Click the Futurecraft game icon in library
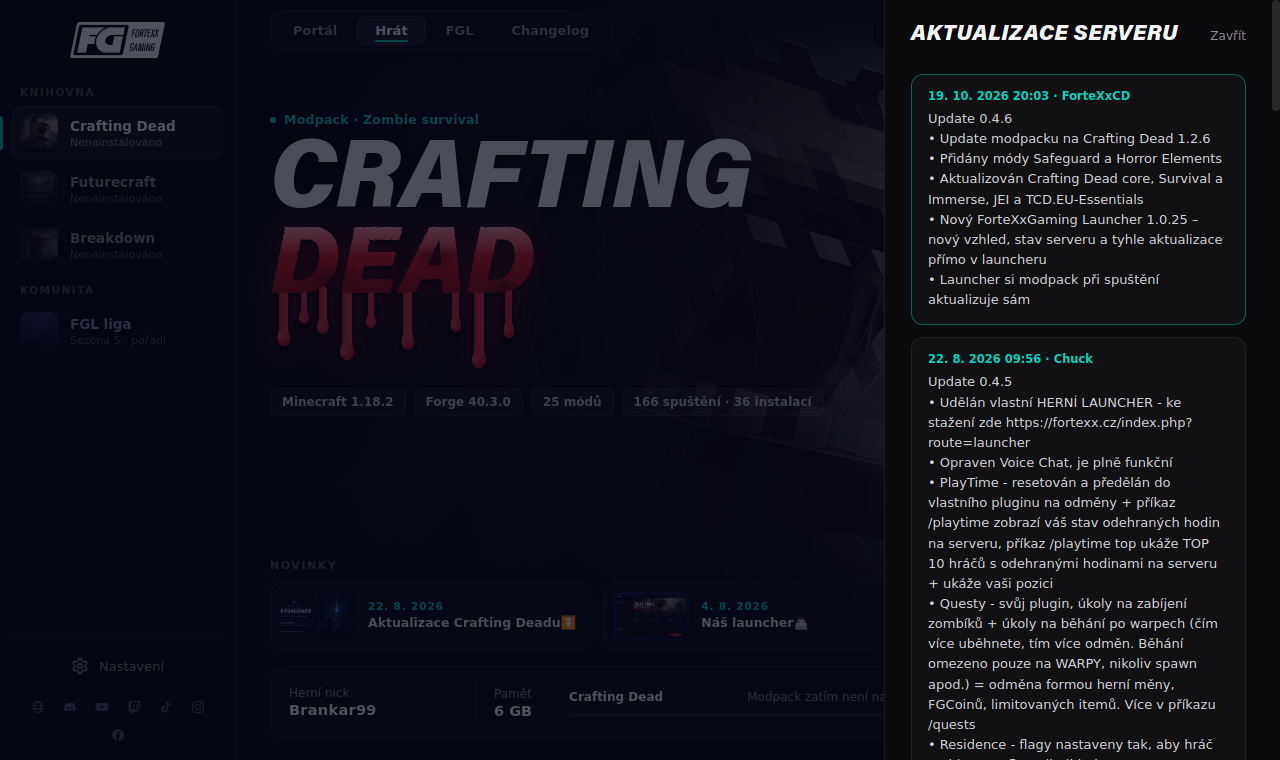1280x760 pixels. 39,189
